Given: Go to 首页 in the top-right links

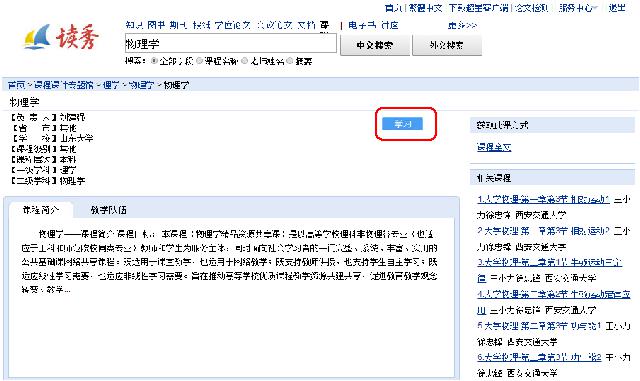Looking at the screenshot, I should [x=393, y=8].
